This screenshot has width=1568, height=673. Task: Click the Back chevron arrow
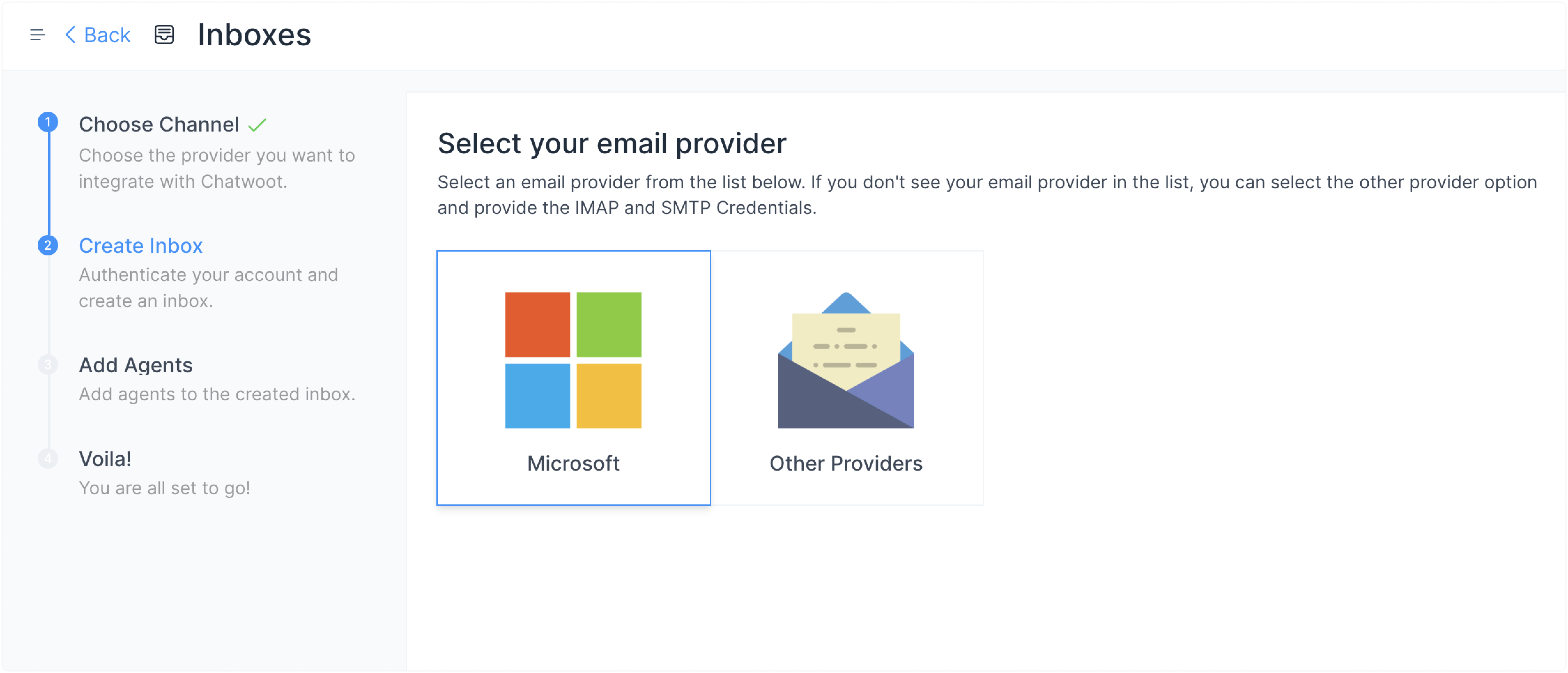71,35
